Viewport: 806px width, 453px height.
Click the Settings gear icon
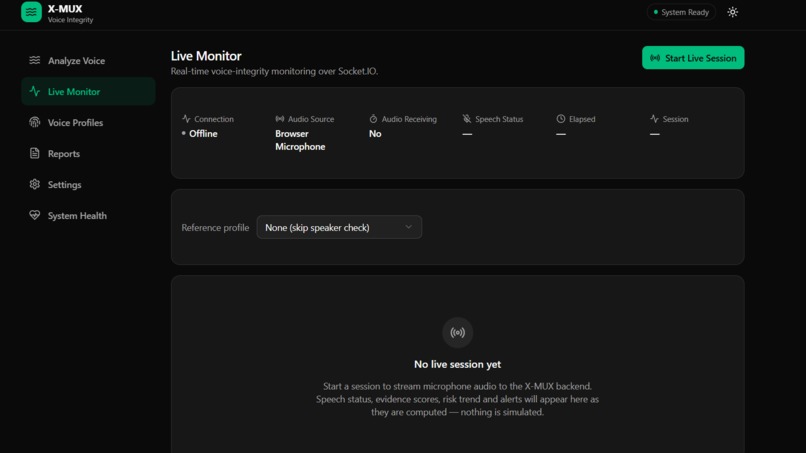[34, 184]
